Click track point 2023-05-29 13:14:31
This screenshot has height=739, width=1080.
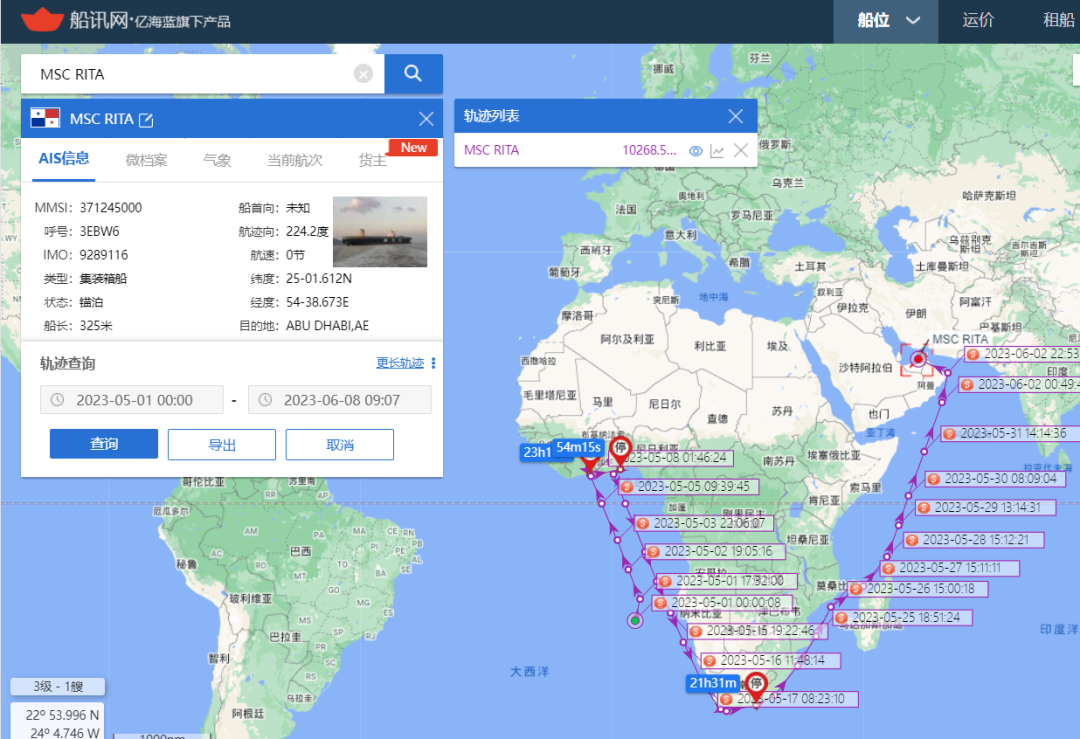[x=986, y=508]
